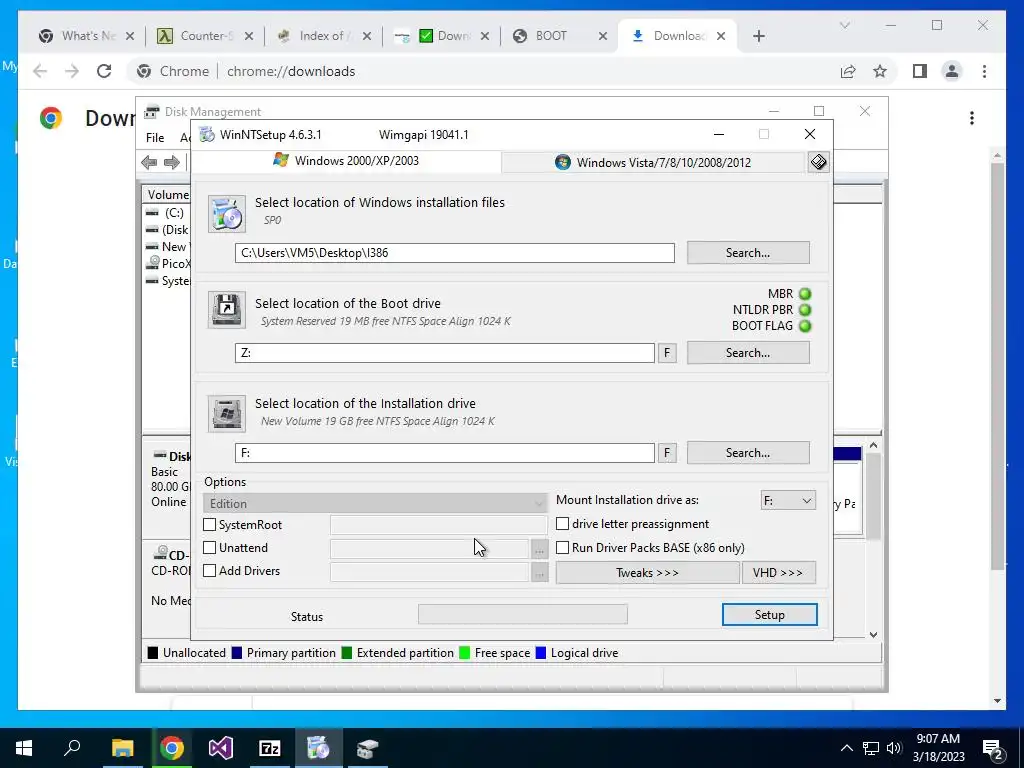Open the Chrome side panel icon

click(x=920, y=71)
